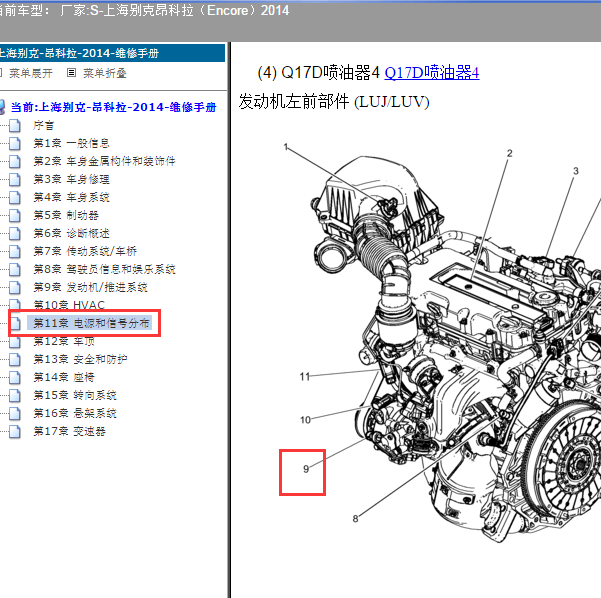
Task: Open 第4章 车身系统
Action: point(71,197)
